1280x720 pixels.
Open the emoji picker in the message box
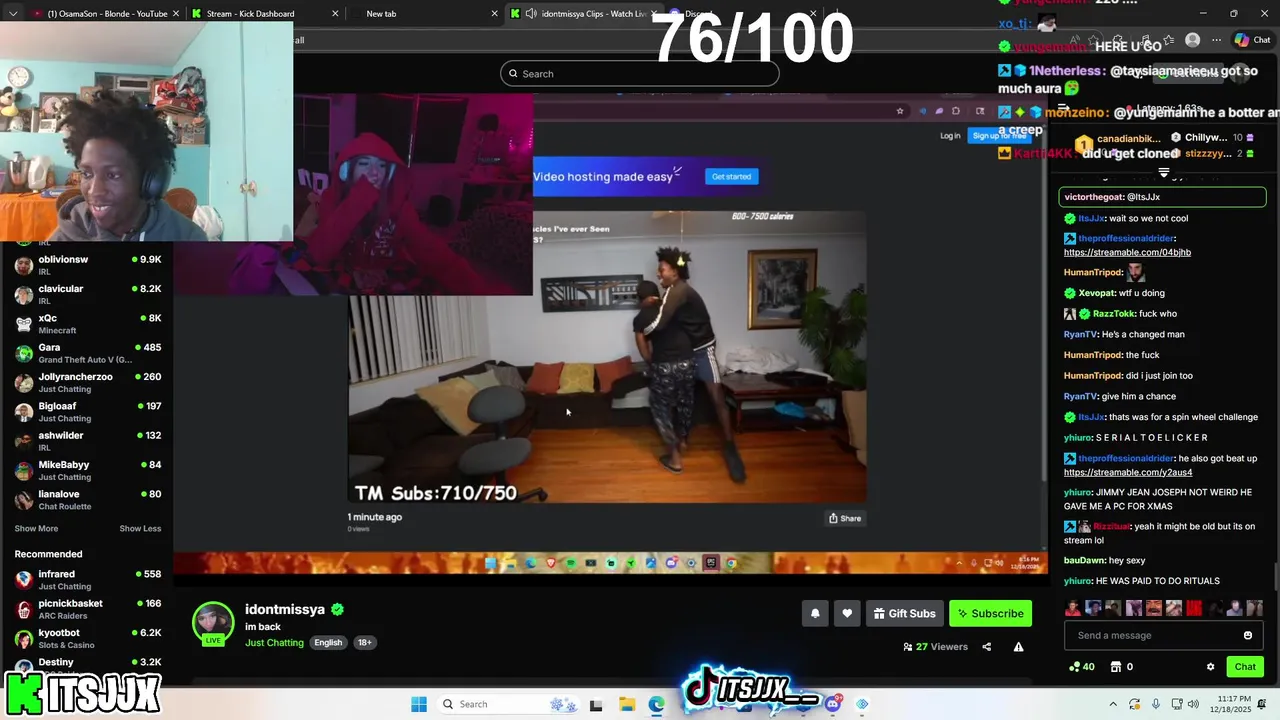[x=1247, y=635]
